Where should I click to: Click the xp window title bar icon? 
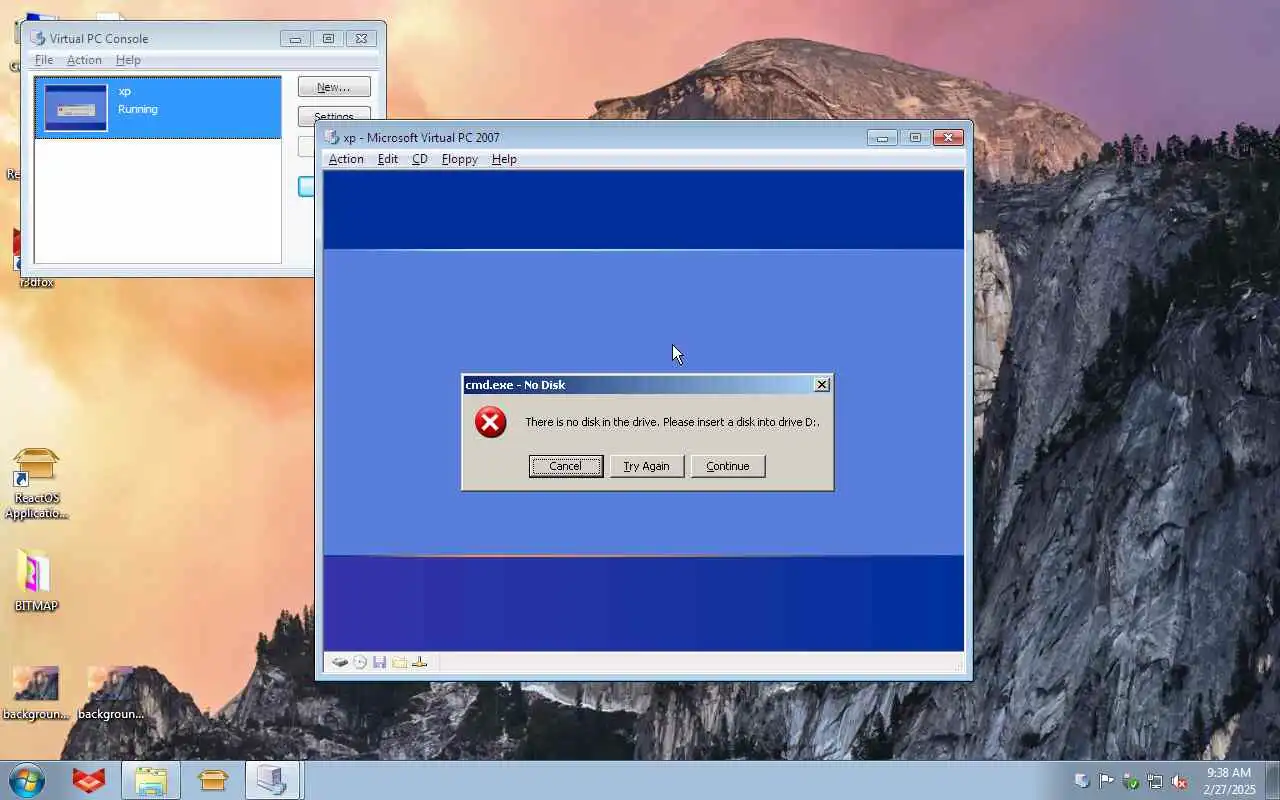click(x=332, y=138)
